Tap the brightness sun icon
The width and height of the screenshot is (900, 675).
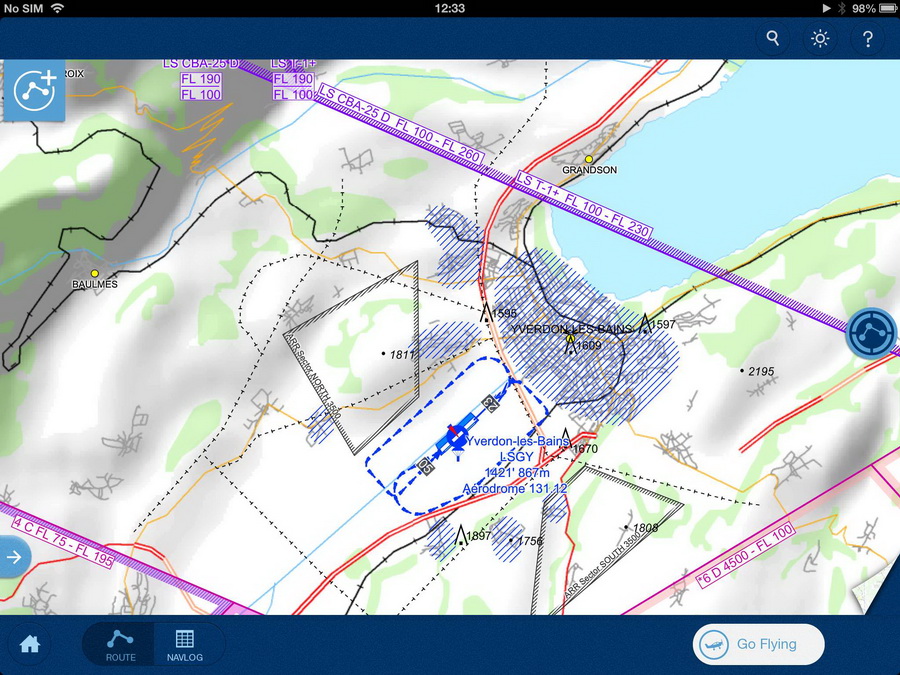820,39
